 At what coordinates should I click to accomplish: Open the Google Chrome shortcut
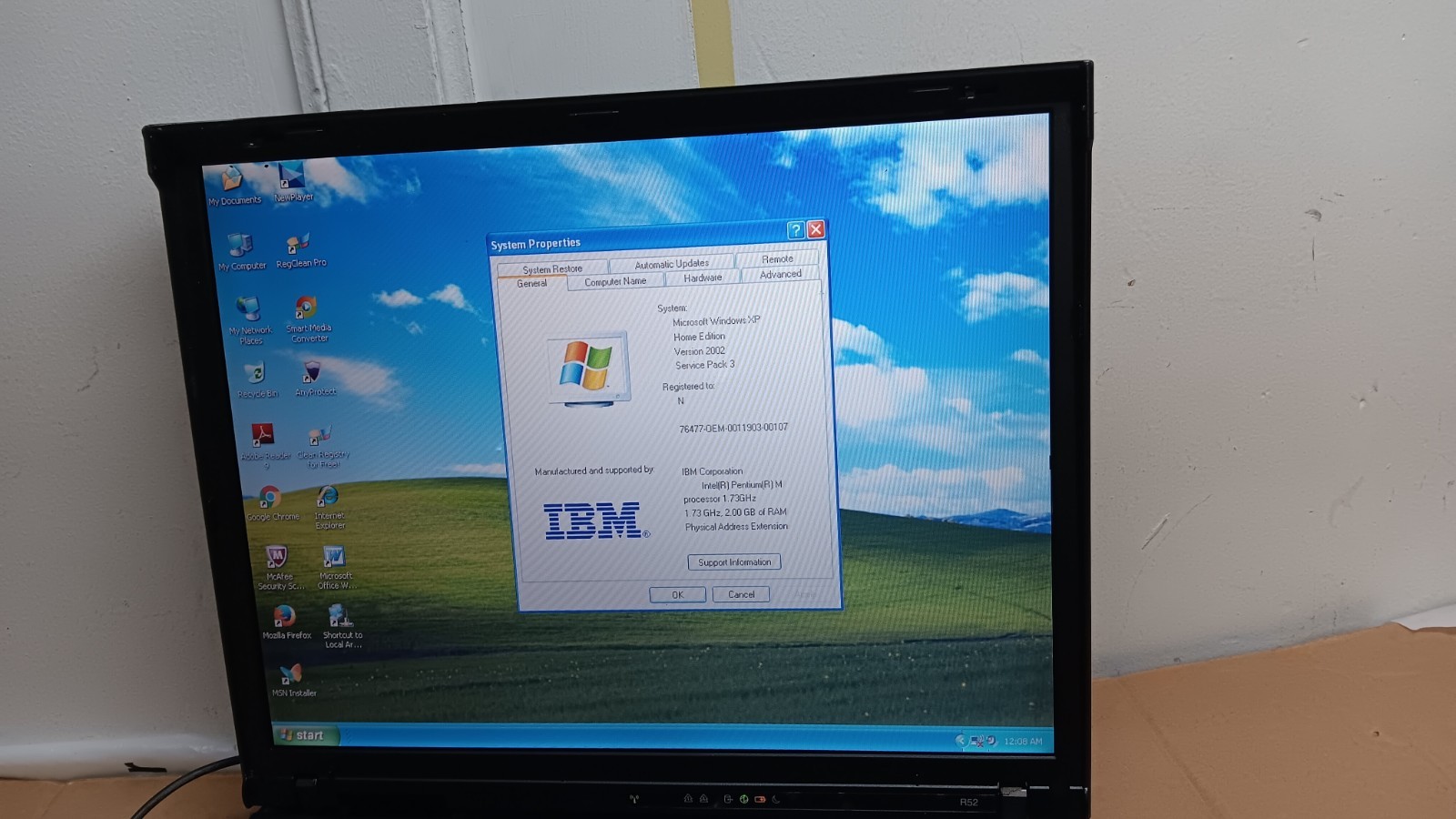(271, 503)
